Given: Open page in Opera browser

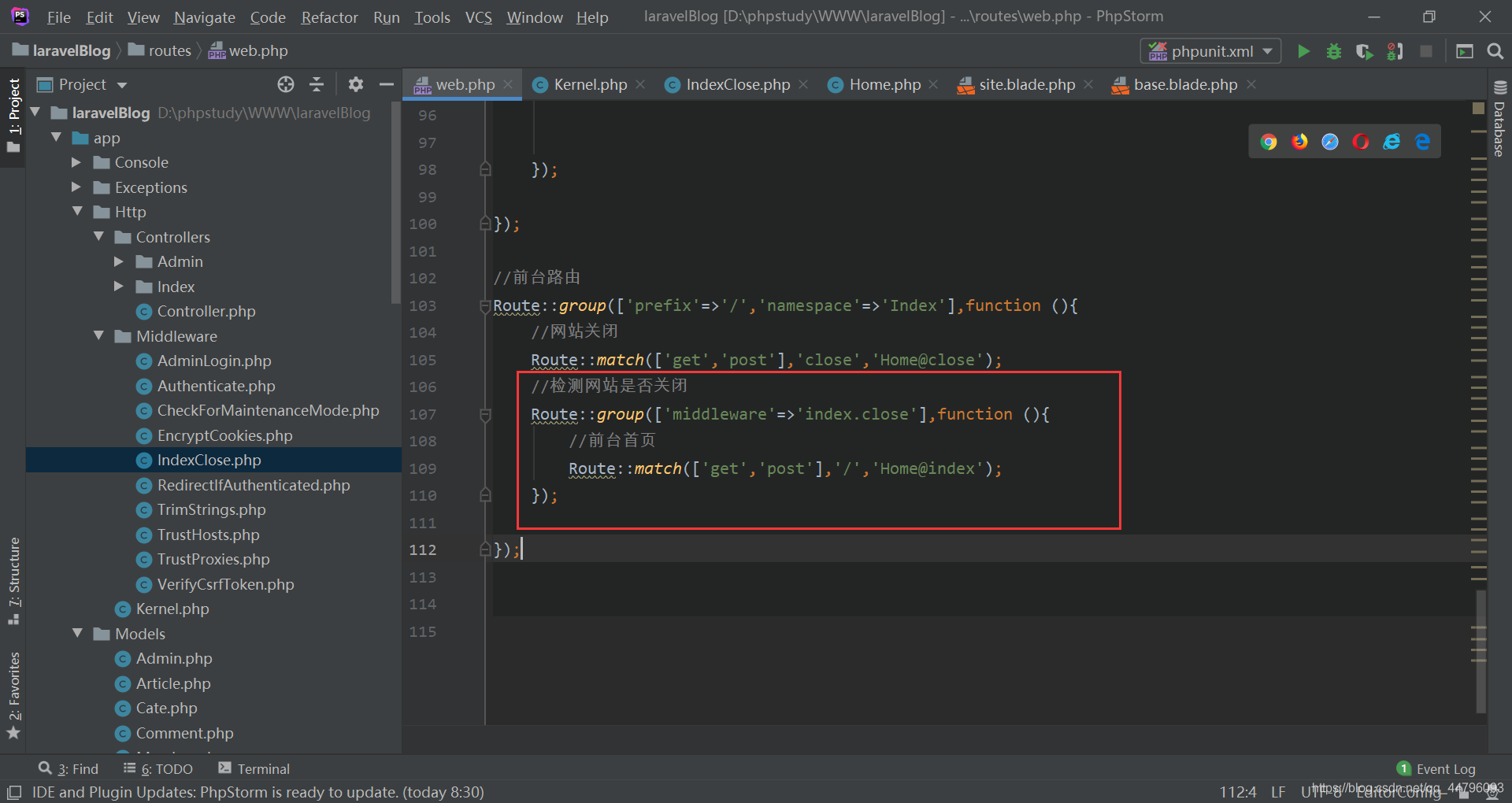Looking at the screenshot, I should (x=1361, y=142).
